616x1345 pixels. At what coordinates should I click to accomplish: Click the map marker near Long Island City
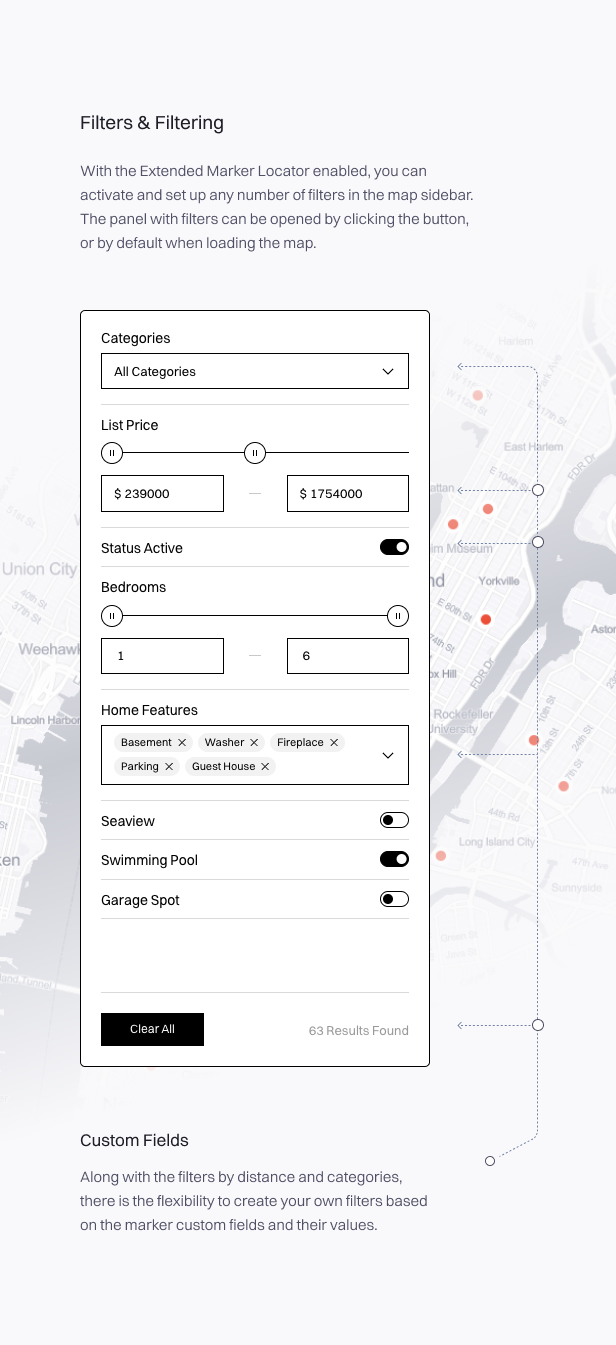pyautogui.click(x=440, y=856)
